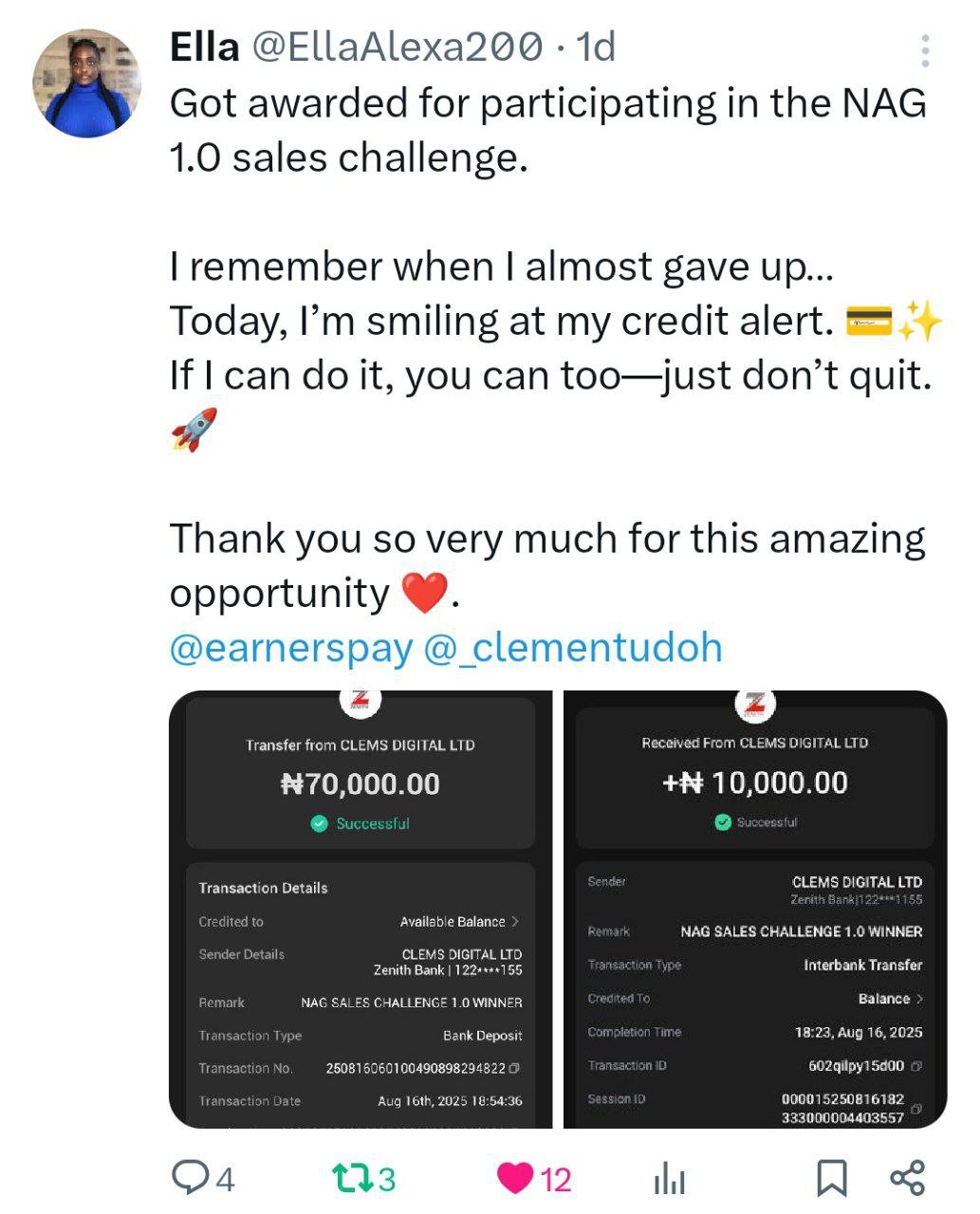
Task: Expand Credited To Balance chevron
Action: click(919, 999)
